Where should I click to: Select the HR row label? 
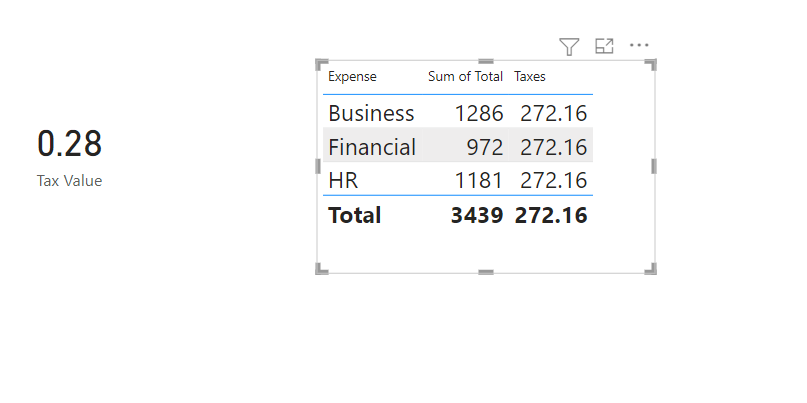tap(343, 181)
